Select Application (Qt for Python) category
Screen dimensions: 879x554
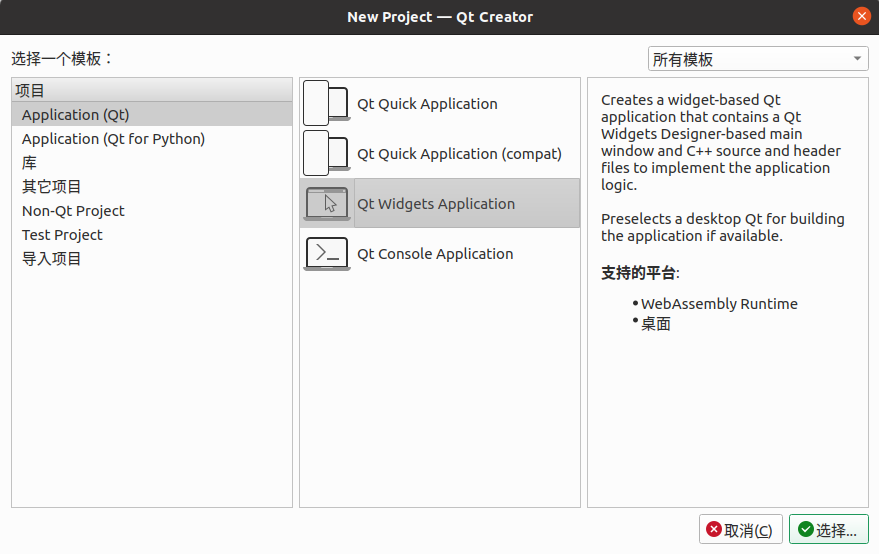pyautogui.click(x=152, y=138)
